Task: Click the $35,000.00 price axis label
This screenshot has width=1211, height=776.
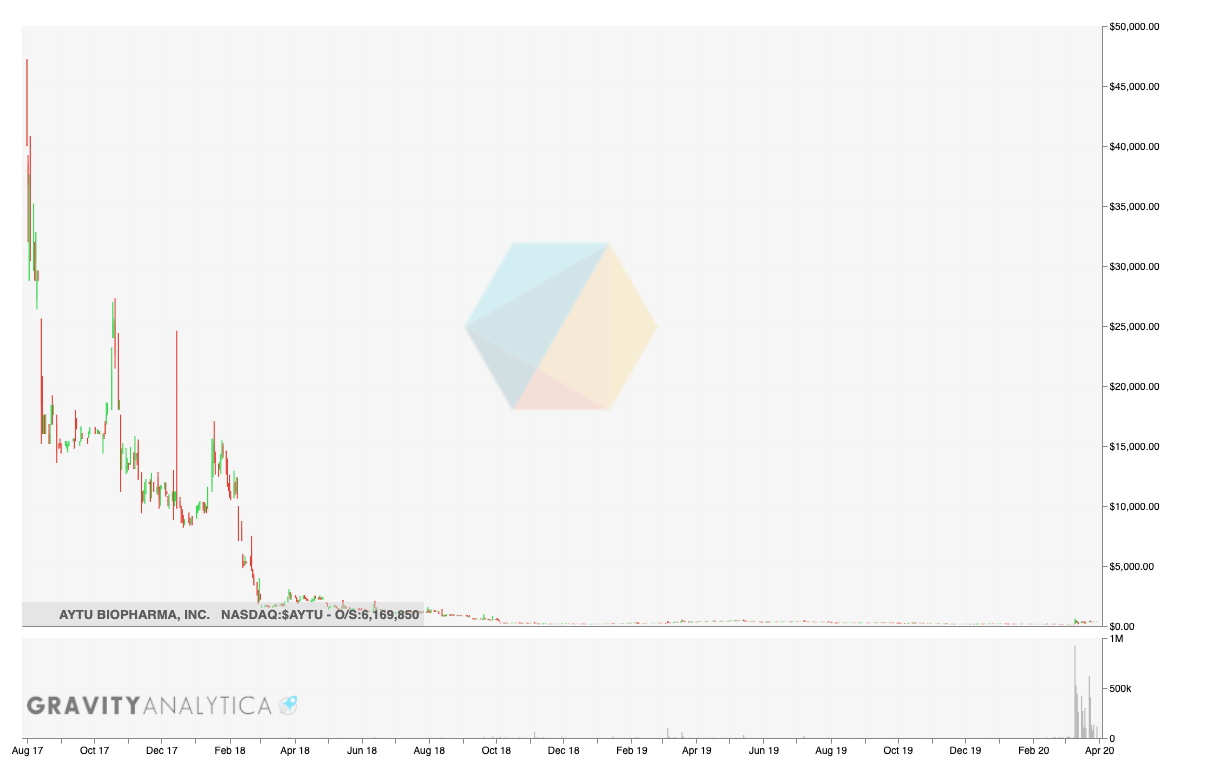Action: coord(1134,207)
